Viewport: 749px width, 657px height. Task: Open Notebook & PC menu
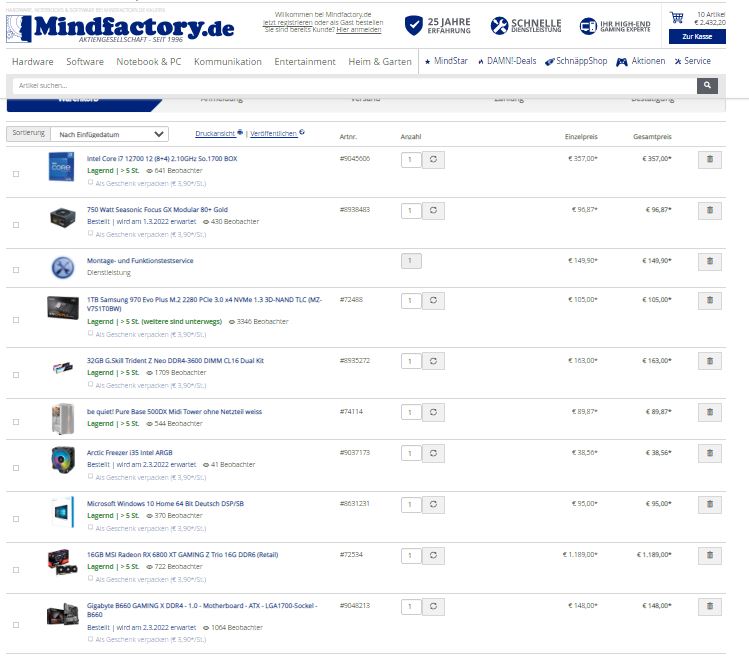pyautogui.click(x=149, y=62)
